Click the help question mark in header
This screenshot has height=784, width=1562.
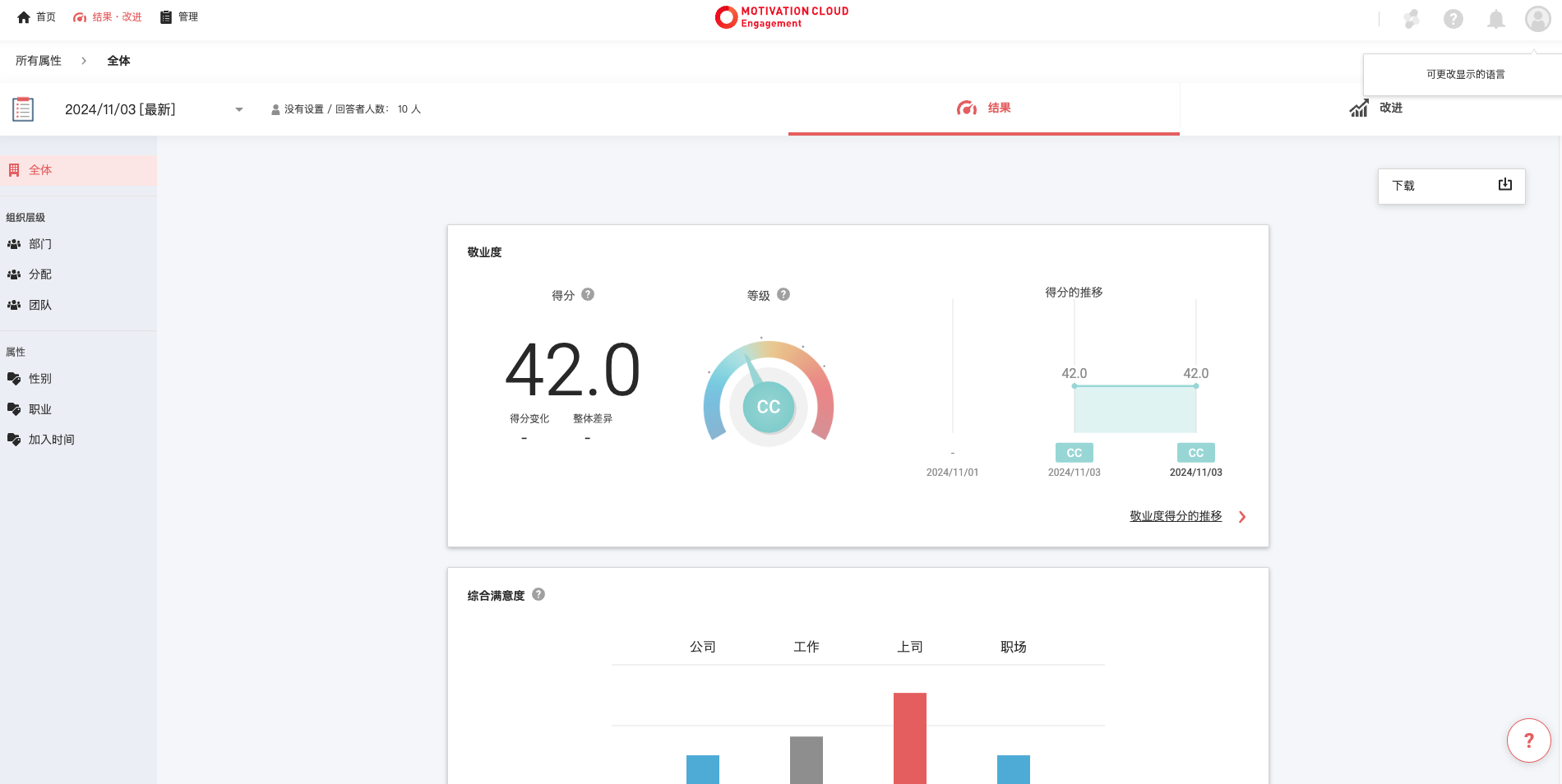pyautogui.click(x=1453, y=19)
